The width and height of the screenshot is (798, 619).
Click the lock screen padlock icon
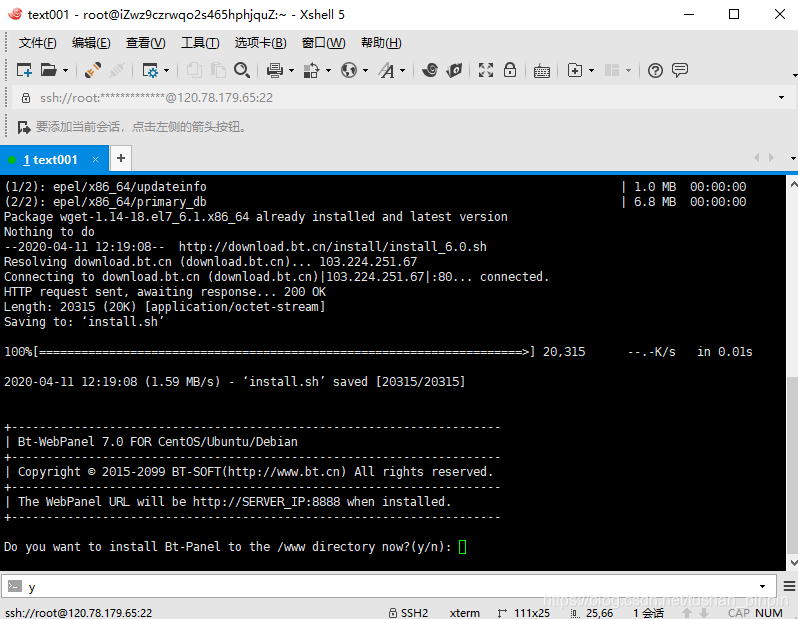pyautogui.click(x=510, y=70)
